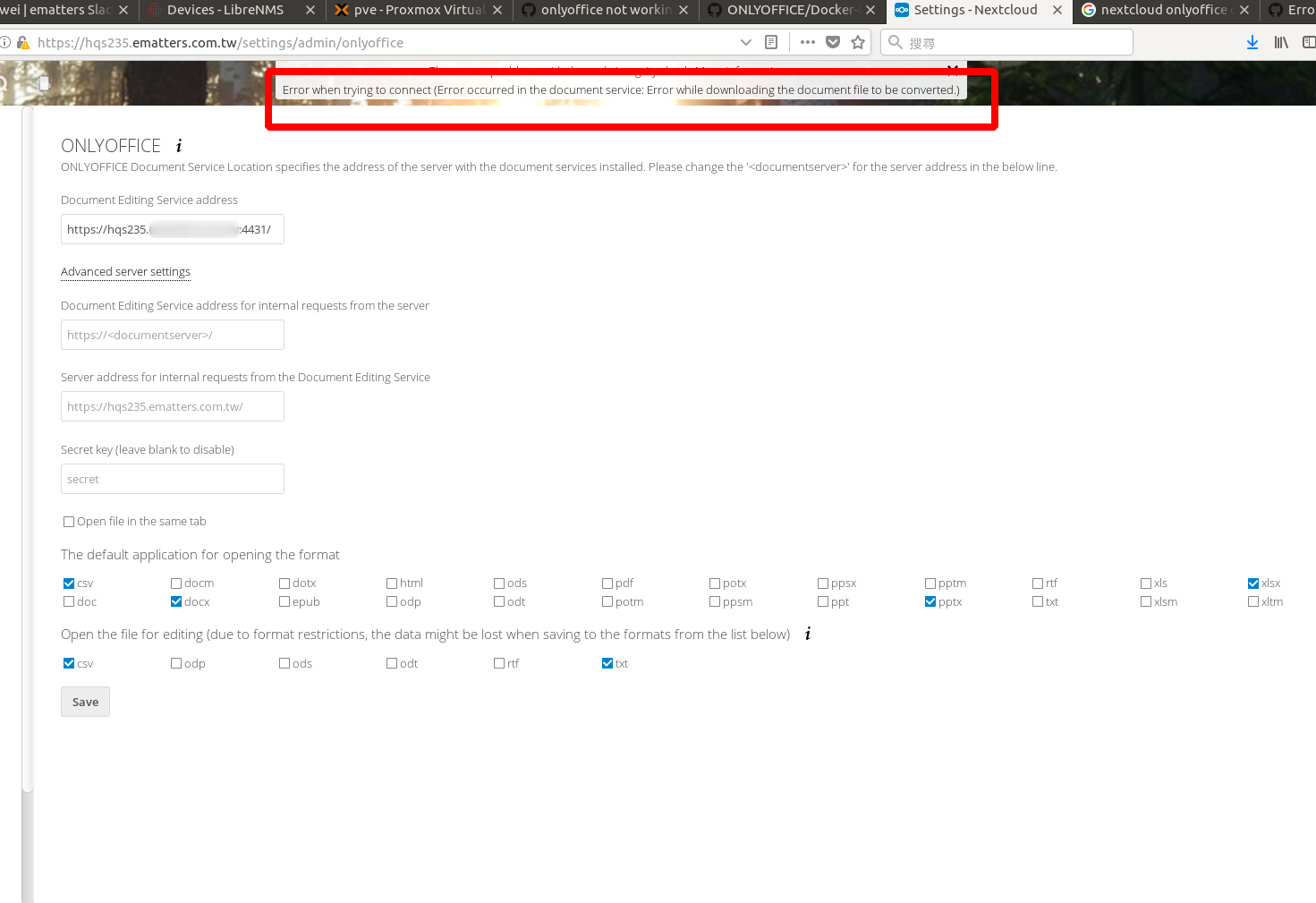This screenshot has height=903, width=1316.
Task: Uncheck docx default application checkbox
Action: pos(176,602)
